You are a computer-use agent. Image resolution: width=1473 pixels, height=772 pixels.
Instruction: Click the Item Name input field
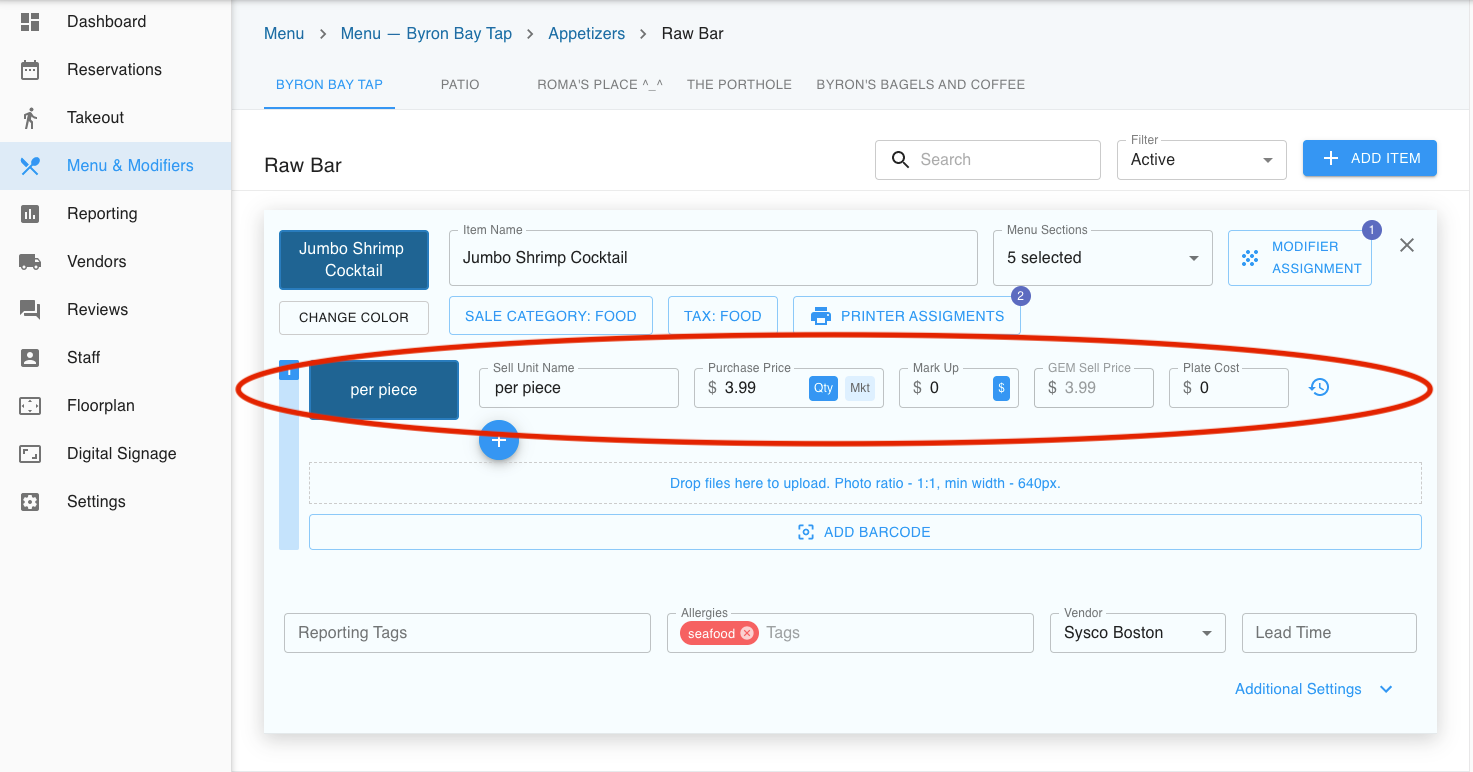[x=712, y=258]
